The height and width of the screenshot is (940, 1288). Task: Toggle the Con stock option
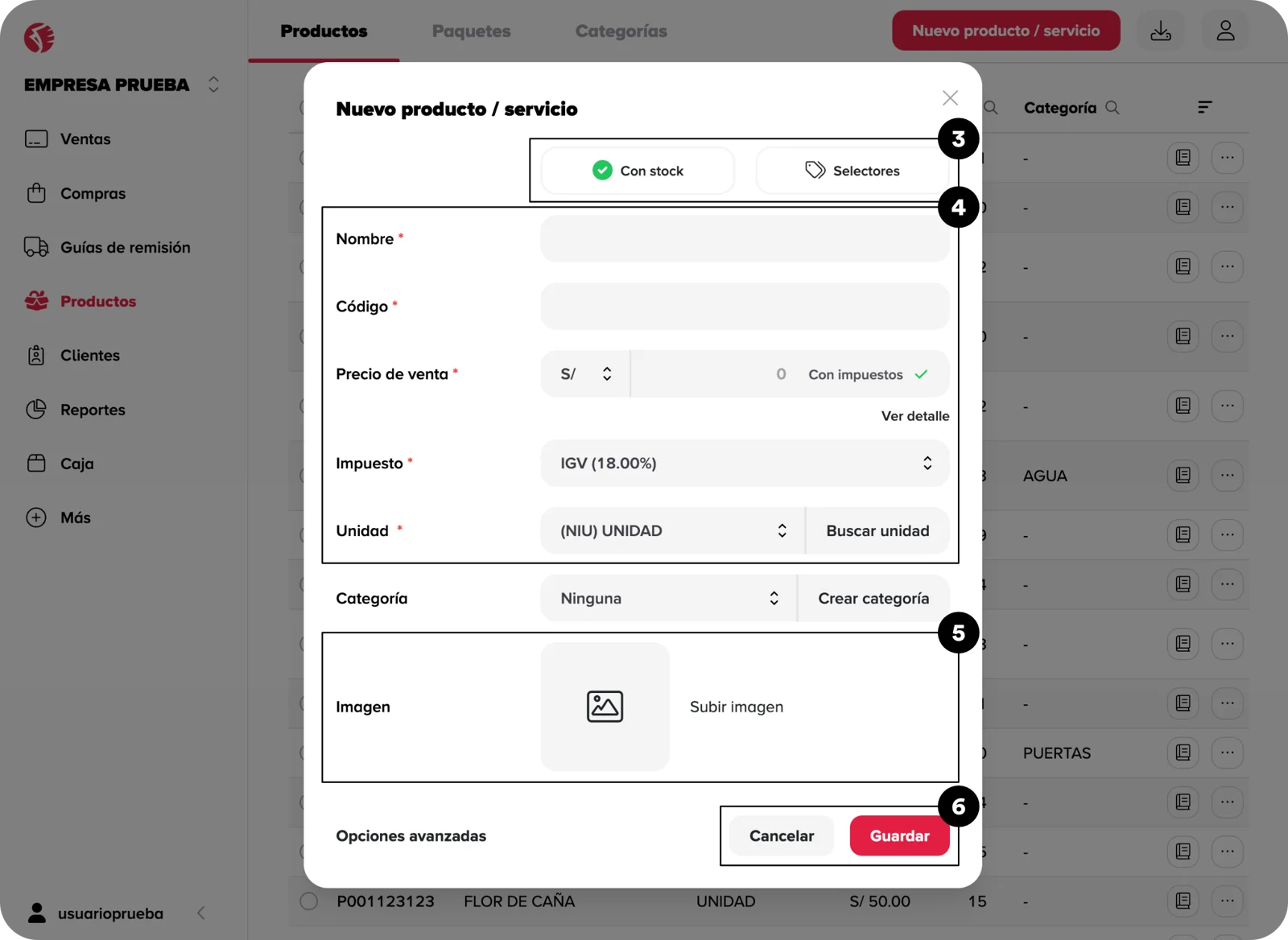point(638,171)
